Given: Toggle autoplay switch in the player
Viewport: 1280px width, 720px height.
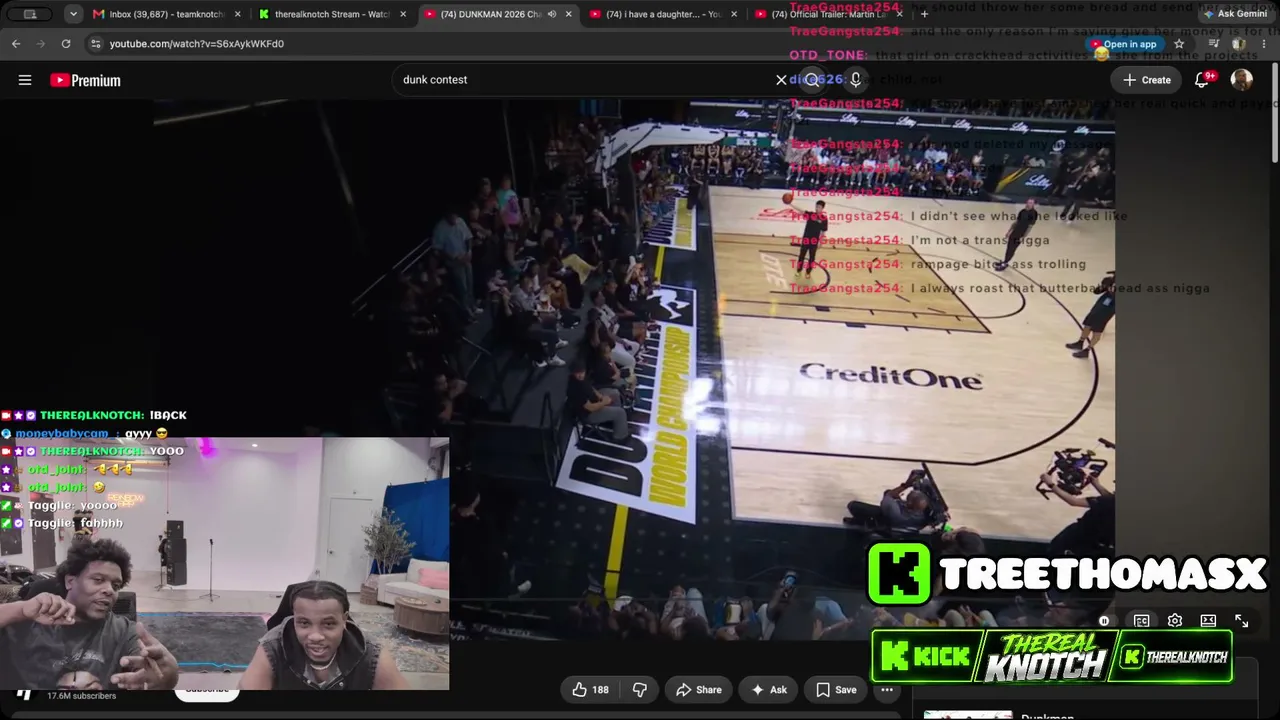Looking at the screenshot, I should point(1104,621).
